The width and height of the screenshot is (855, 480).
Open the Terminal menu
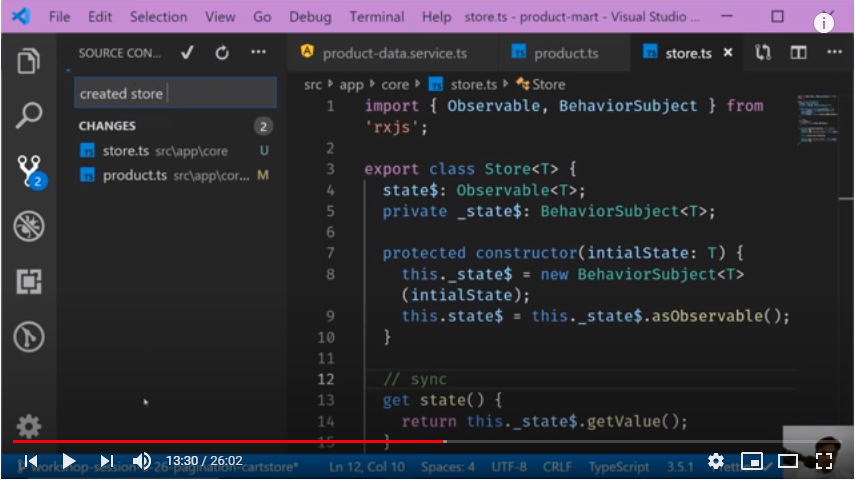click(x=377, y=17)
